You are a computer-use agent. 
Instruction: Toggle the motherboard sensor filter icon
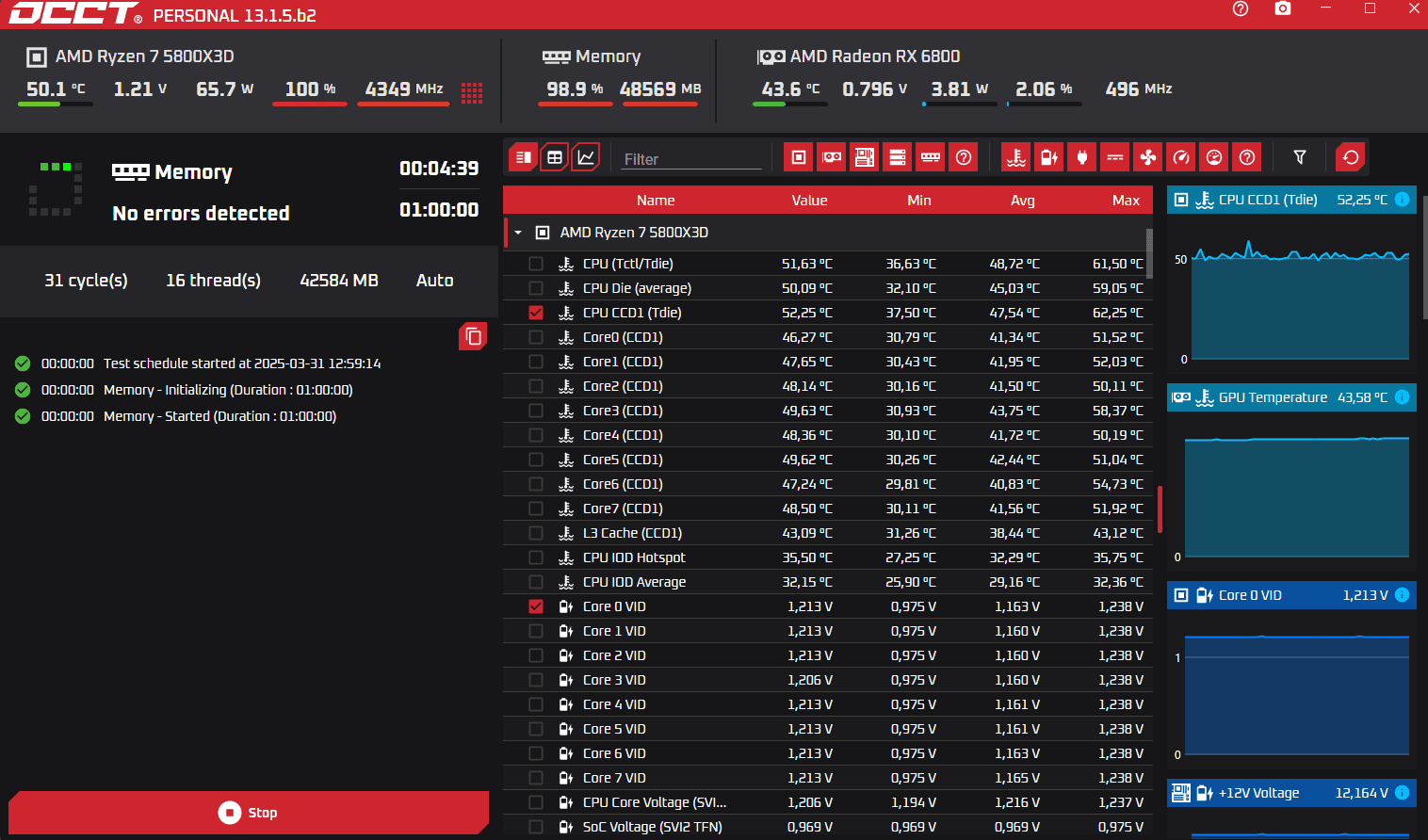pyautogui.click(x=865, y=157)
